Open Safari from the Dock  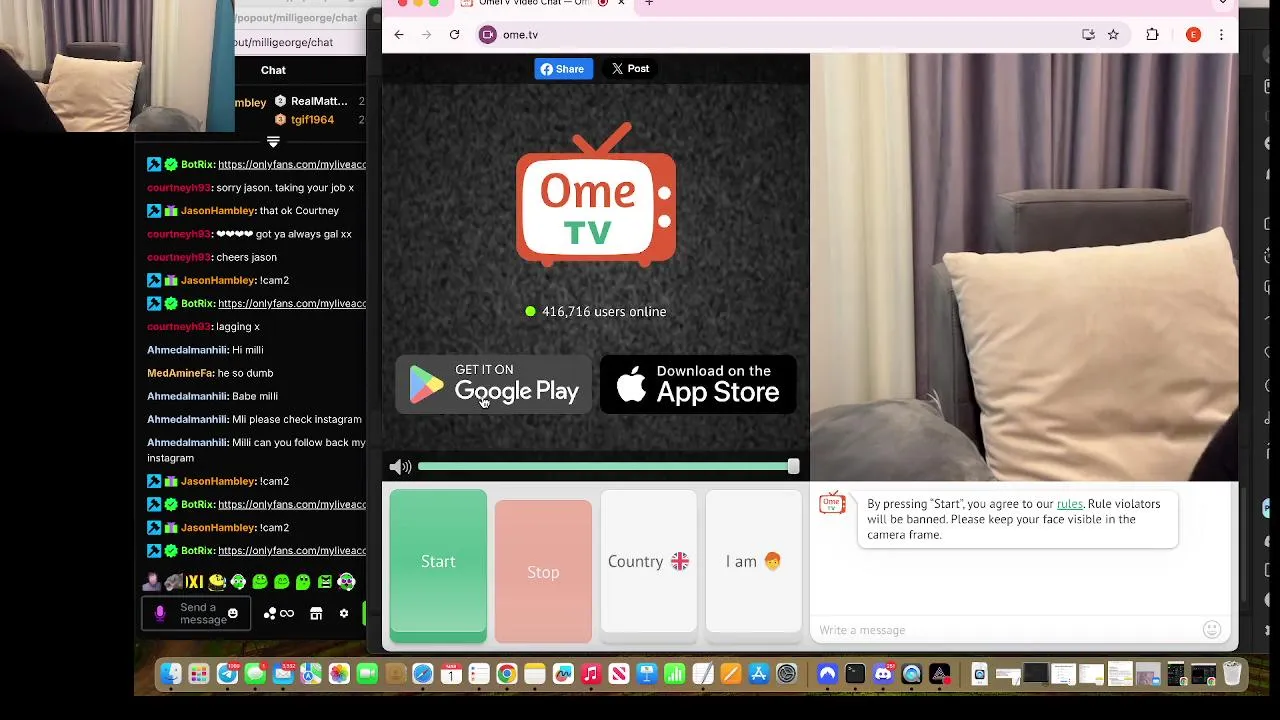click(423, 674)
